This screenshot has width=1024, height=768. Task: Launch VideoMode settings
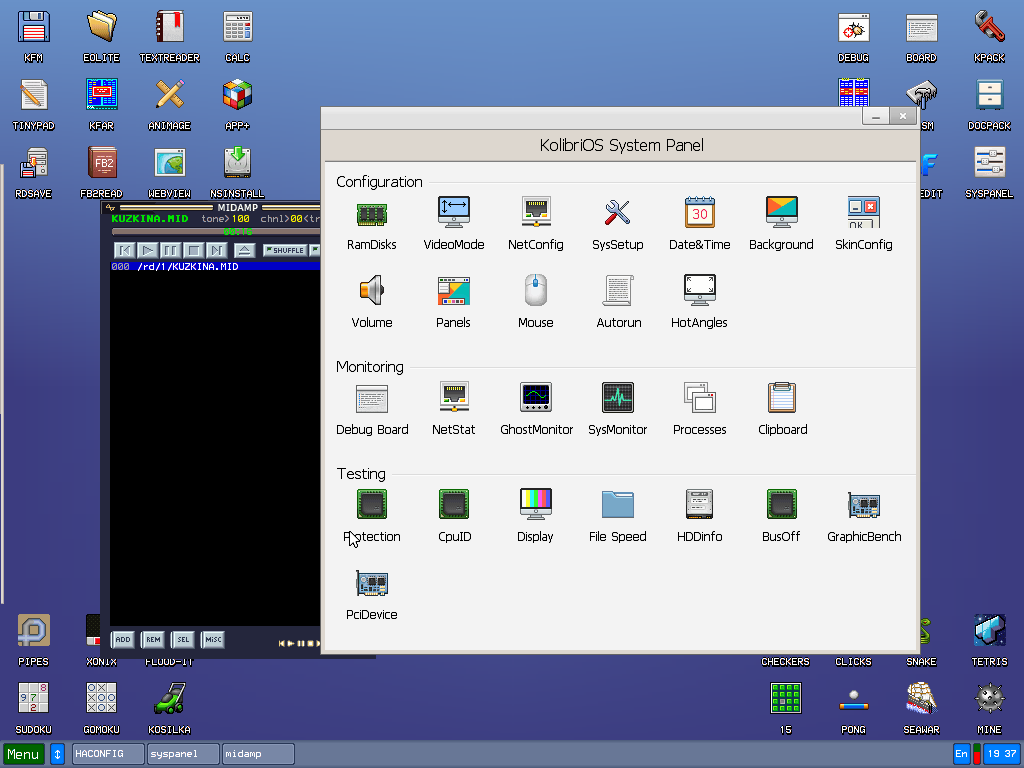(x=453, y=220)
